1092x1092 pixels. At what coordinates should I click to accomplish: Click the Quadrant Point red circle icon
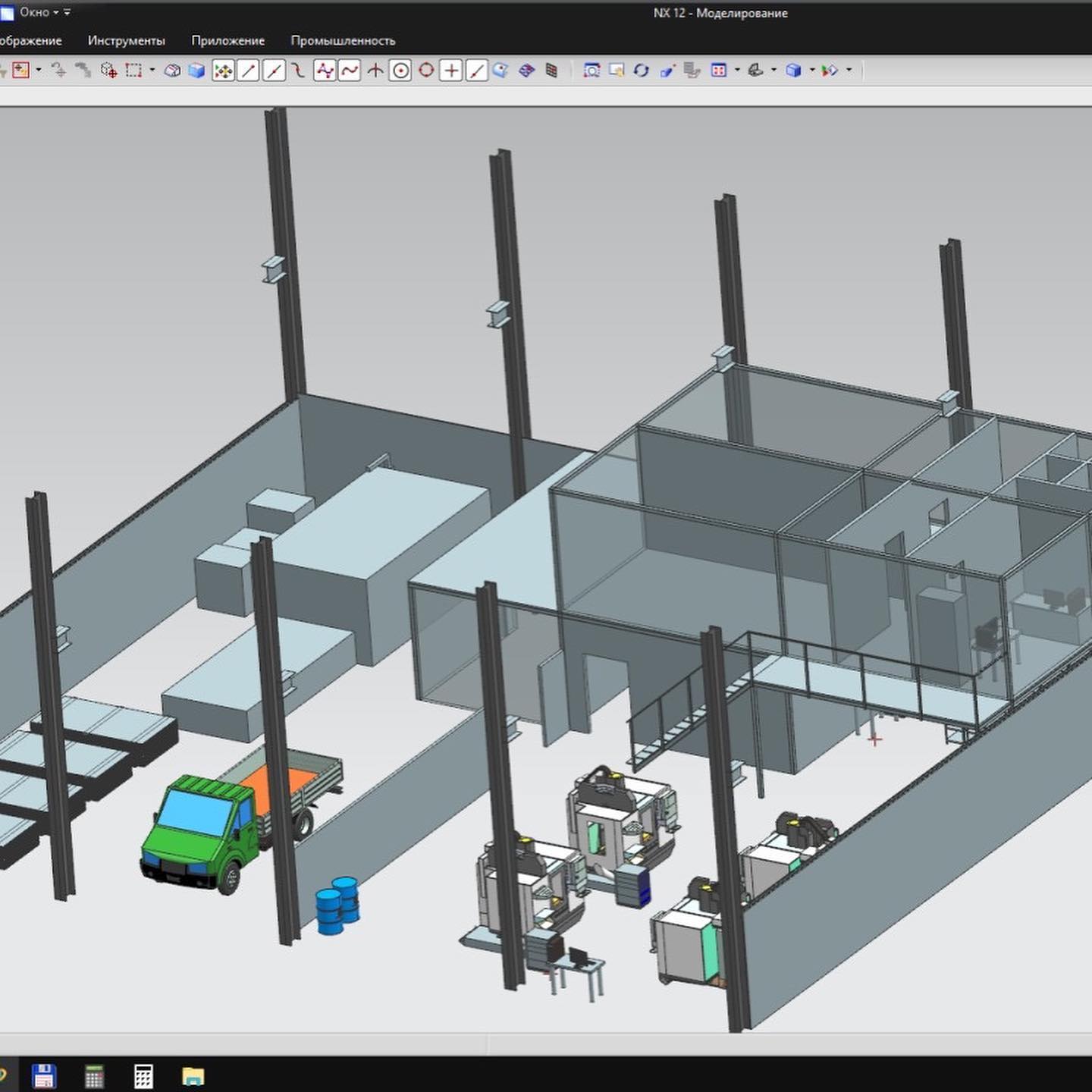click(x=426, y=71)
